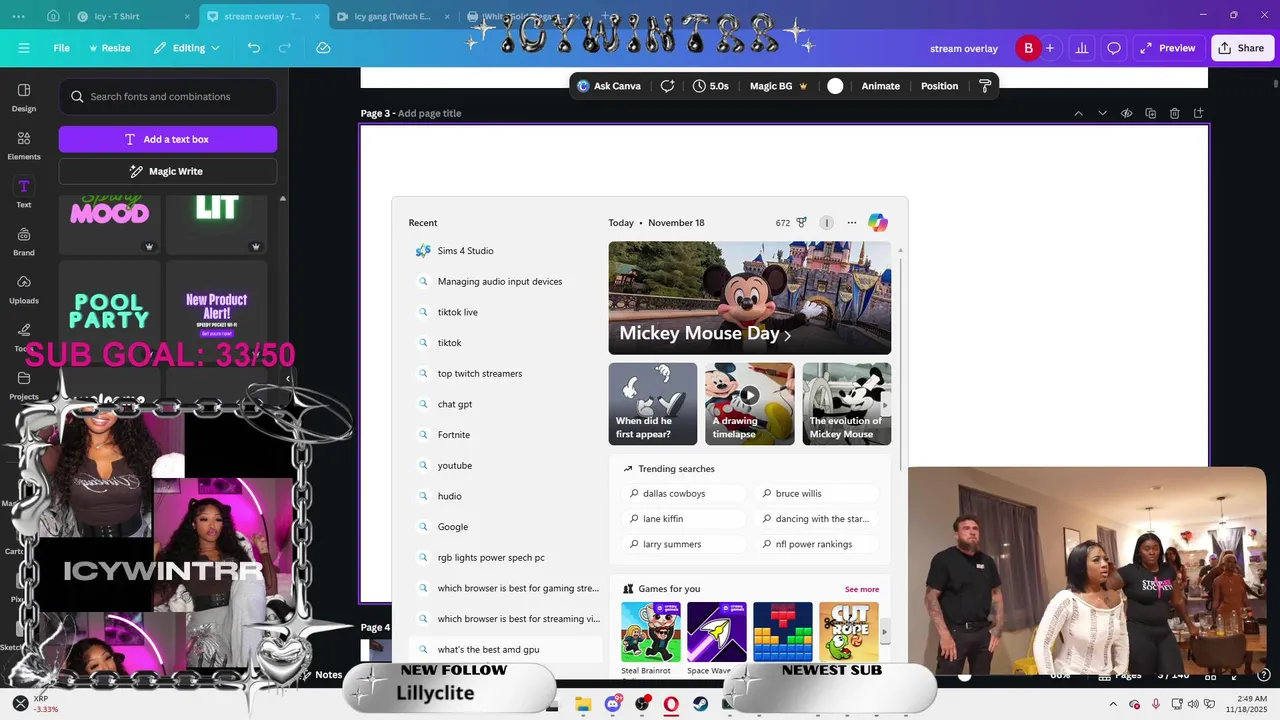Open the Elements panel
The height and width of the screenshot is (720, 1280).
point(24,145)
